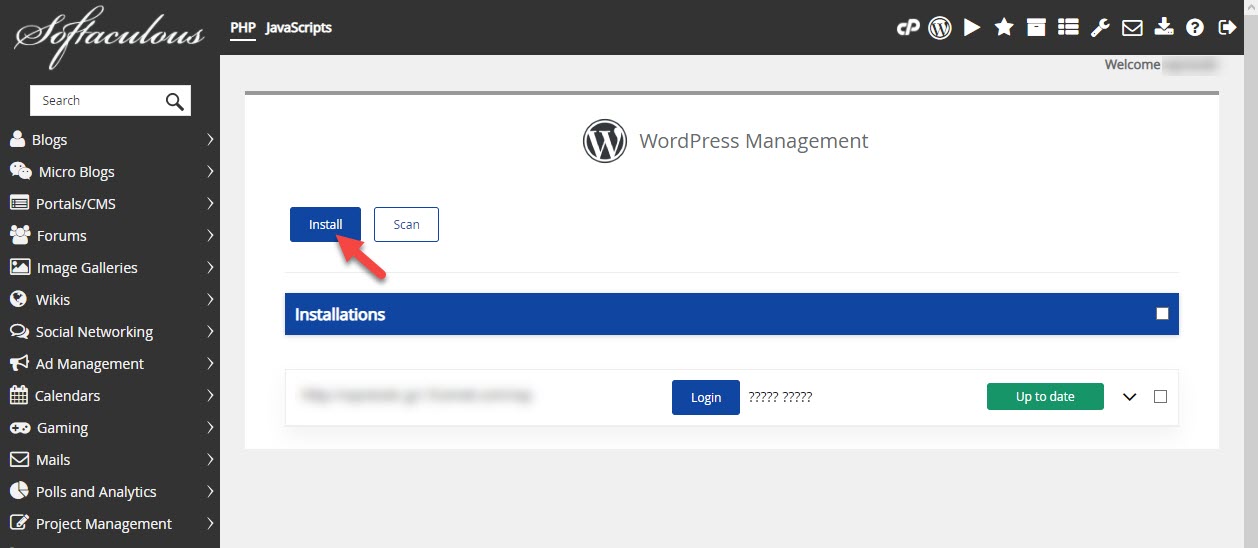
Task: Click the WordPress logo beside WordPress Management
Action: tap(604, 141)
